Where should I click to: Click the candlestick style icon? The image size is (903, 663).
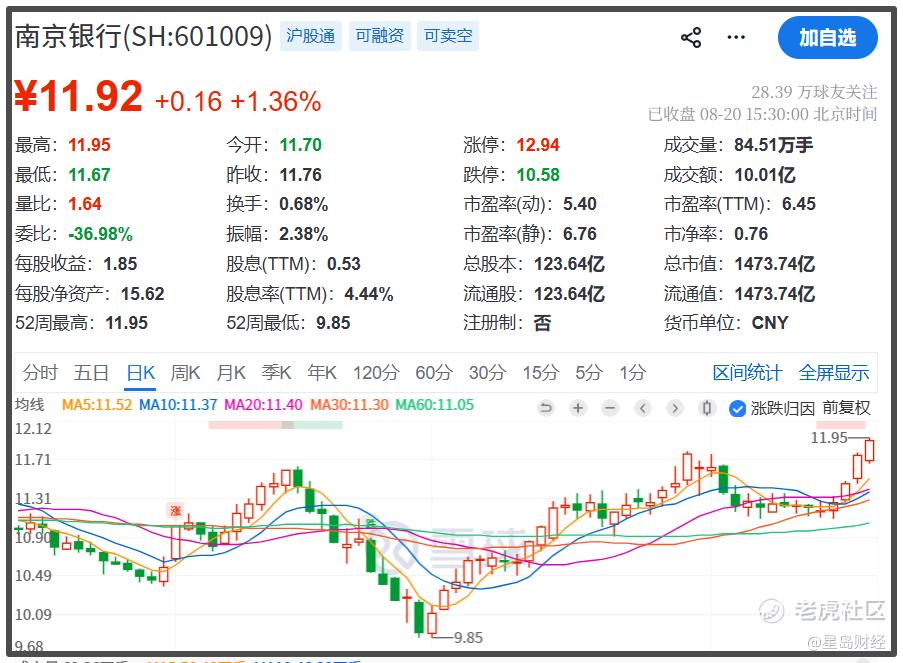(707, 408)
